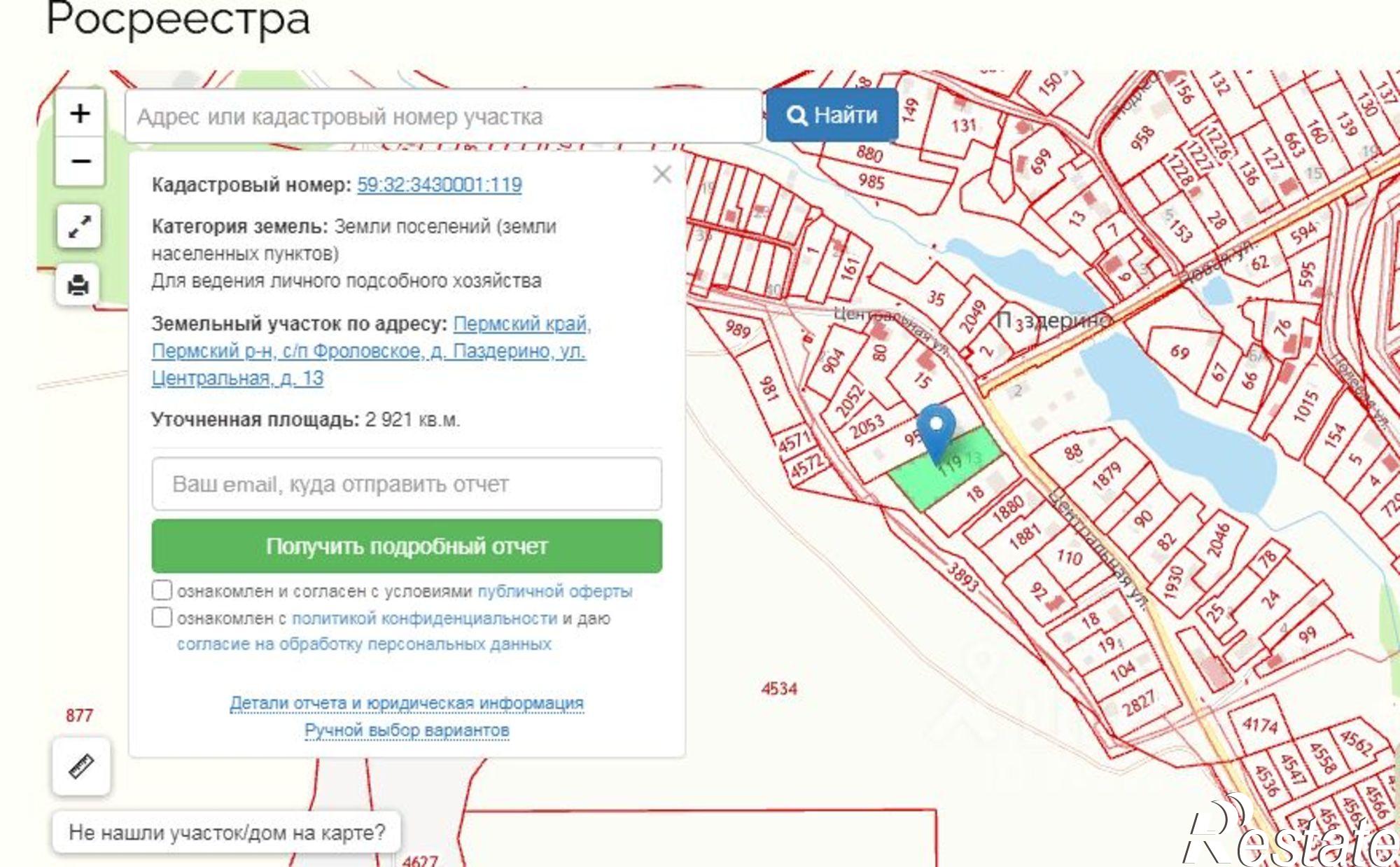Image resolution: width=1400 pixels, height=867 pixels.
Task: Select parcel 99 on the map
Action: (x=1307, y=634)
